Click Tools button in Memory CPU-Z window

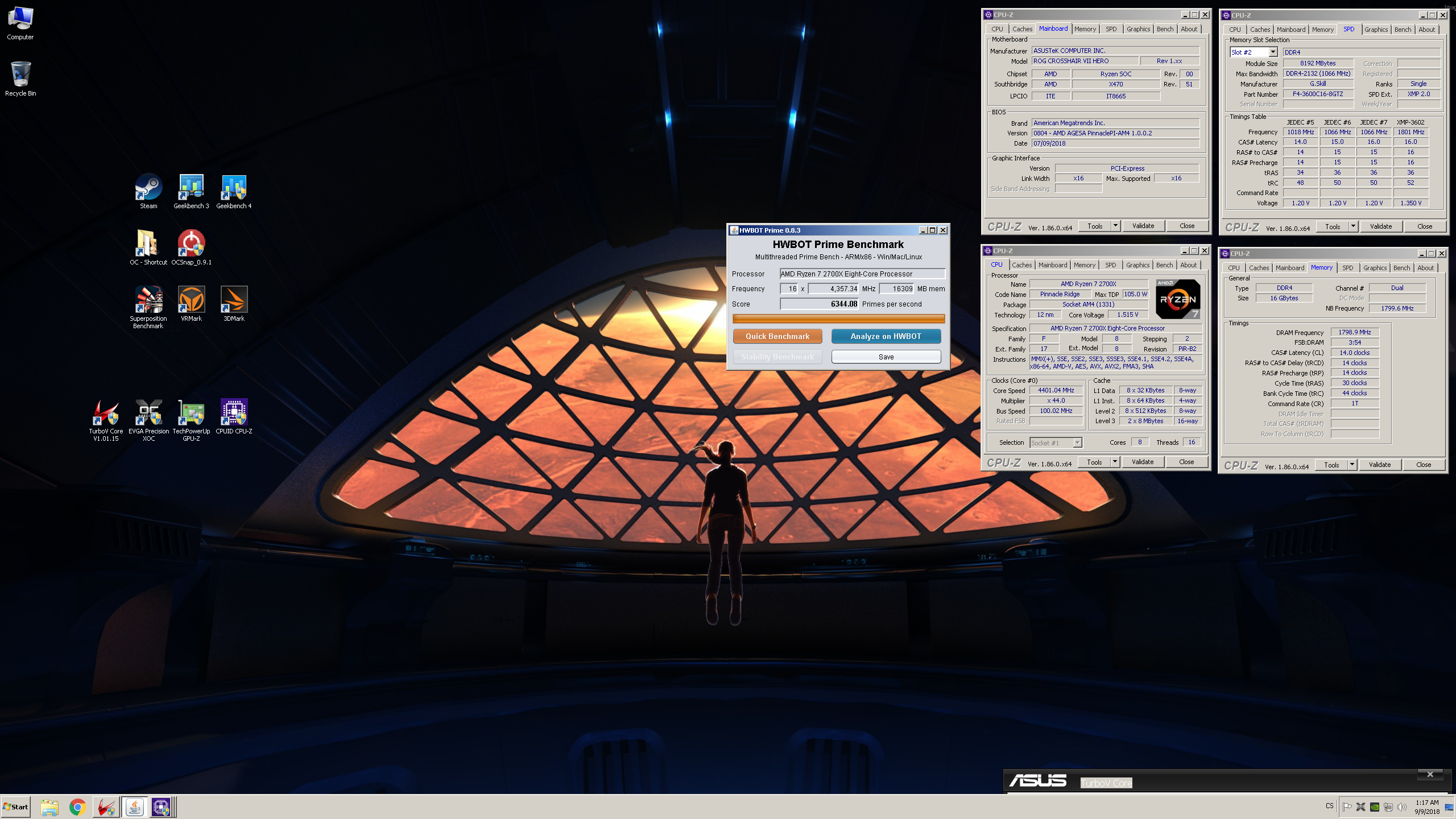click(1331, 465)
